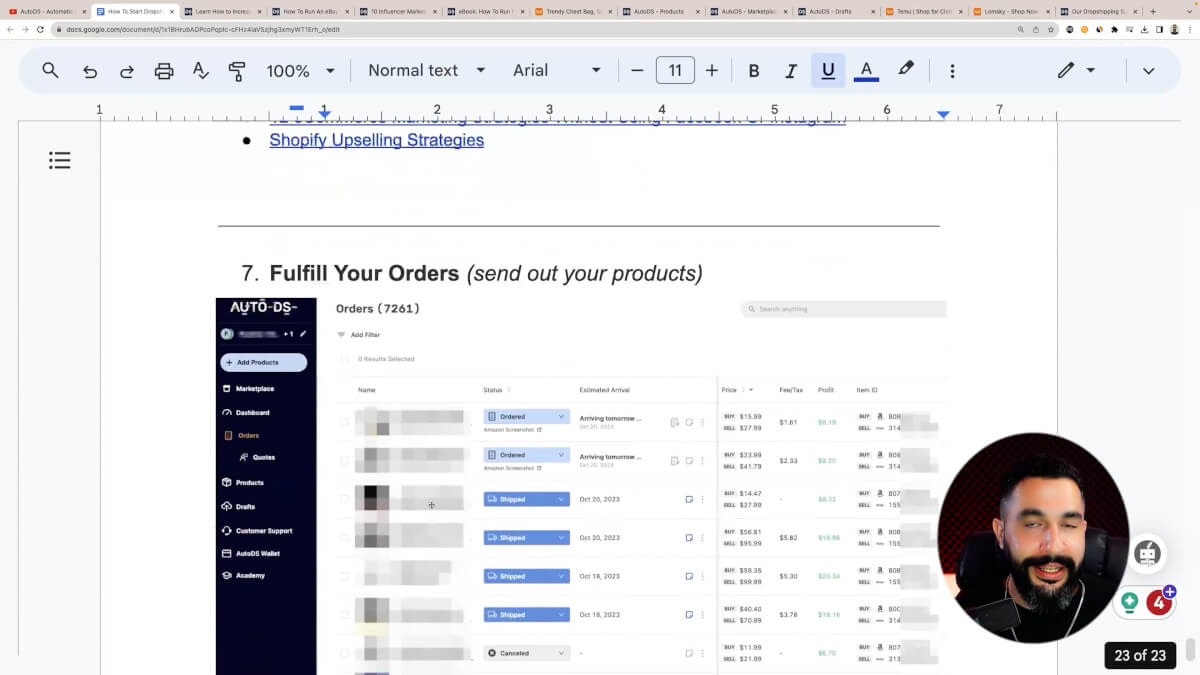This screenshot has height=675, width=1200.
Task: Go forward to the next page
Action: pyautogui.click(x=25, y=30)
